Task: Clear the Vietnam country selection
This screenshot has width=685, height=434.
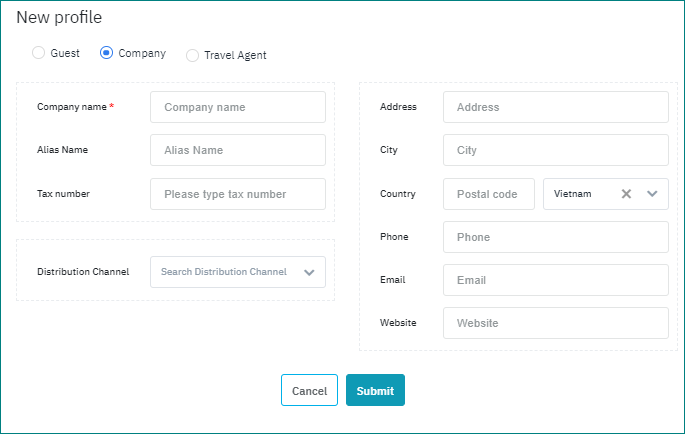Action: [x=626, y=194]
